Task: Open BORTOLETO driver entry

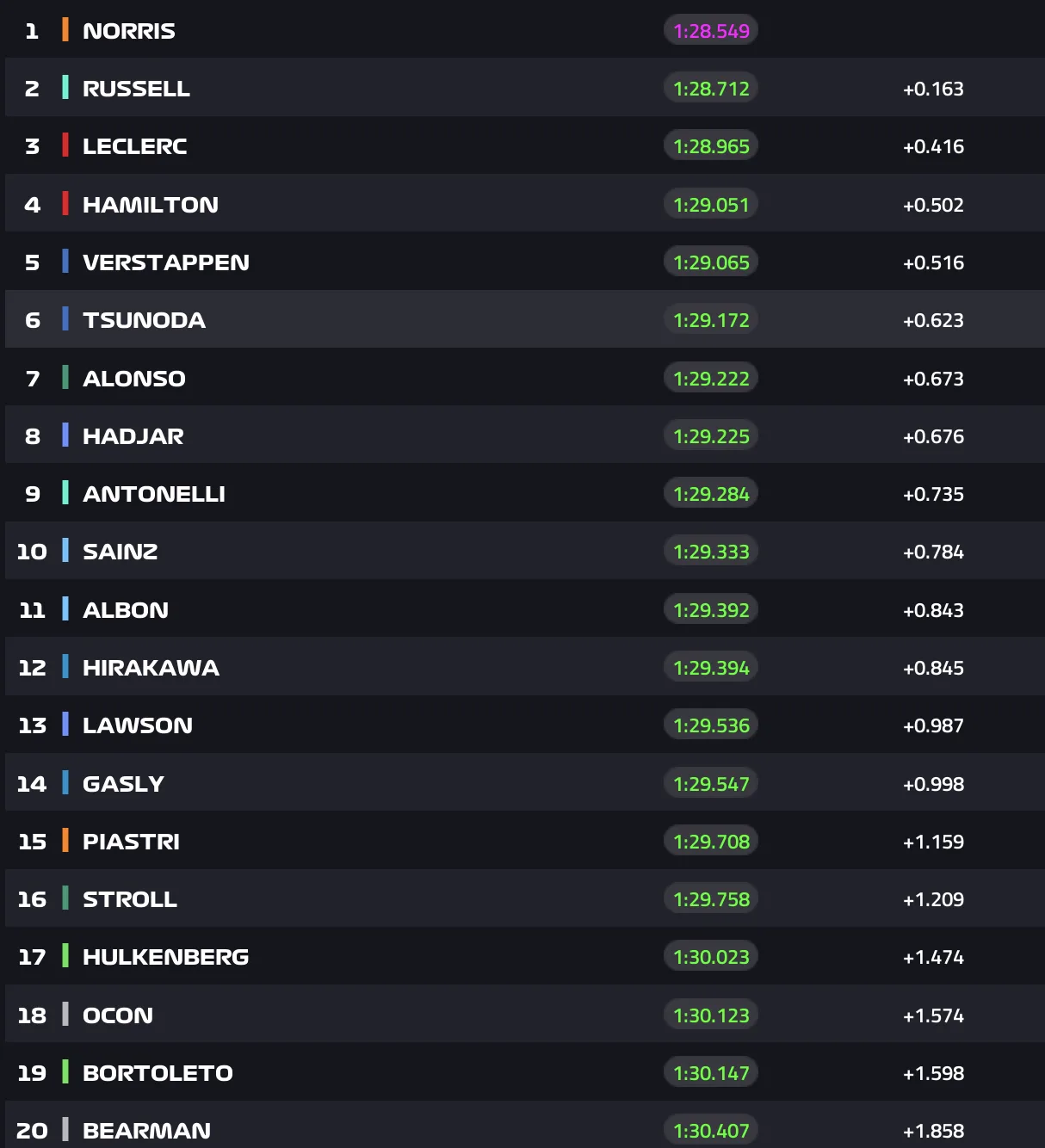Action: [158, 1073]
